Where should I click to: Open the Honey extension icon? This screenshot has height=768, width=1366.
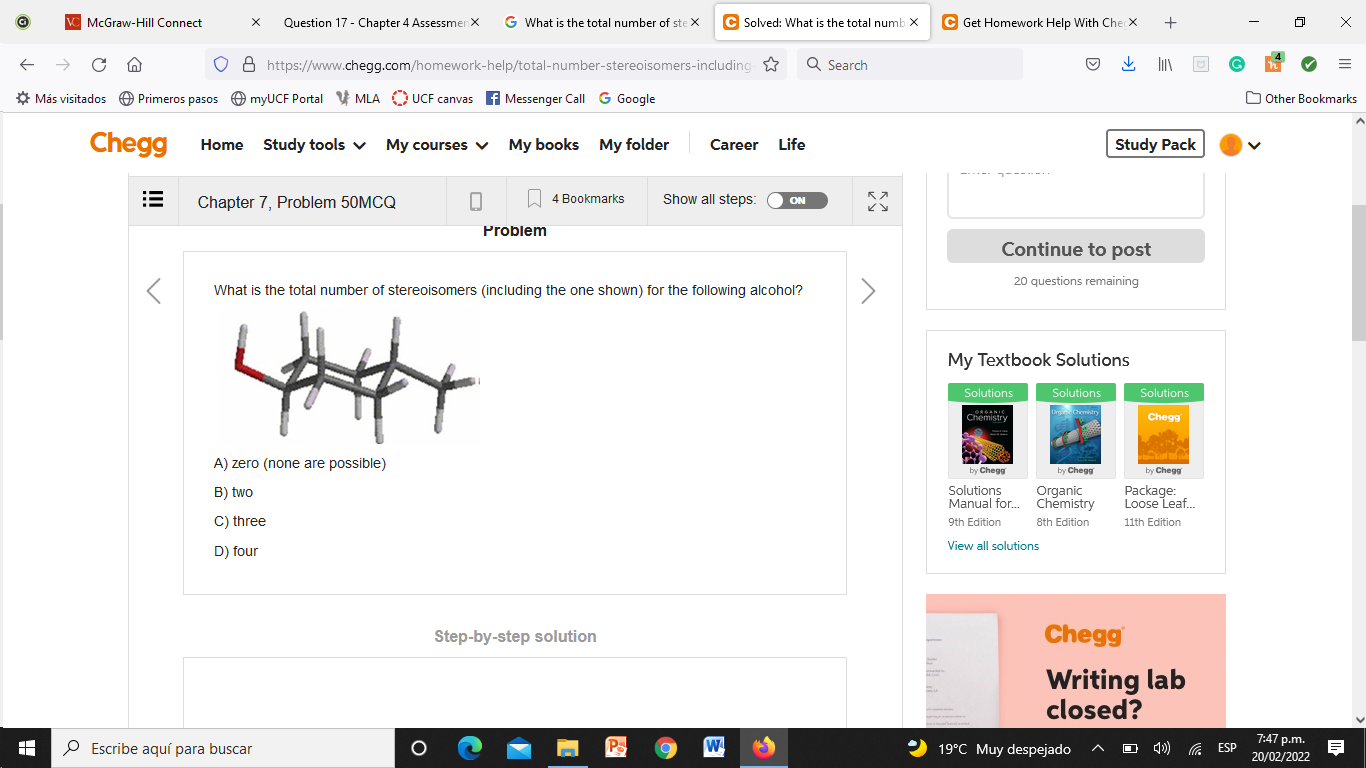[1273, 63]
